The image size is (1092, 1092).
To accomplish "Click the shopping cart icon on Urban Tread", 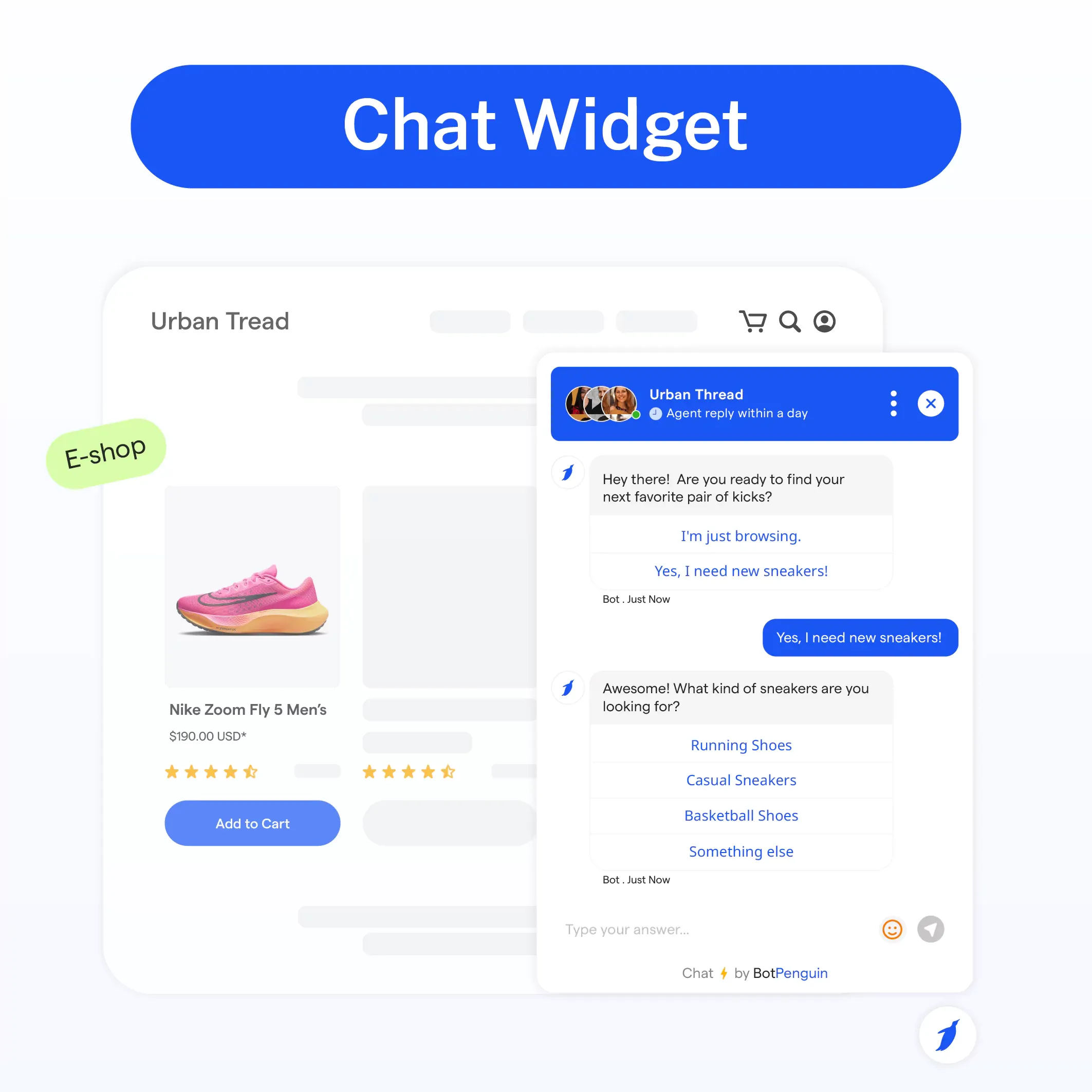I will pyautogui.click(x=751, y=321).
